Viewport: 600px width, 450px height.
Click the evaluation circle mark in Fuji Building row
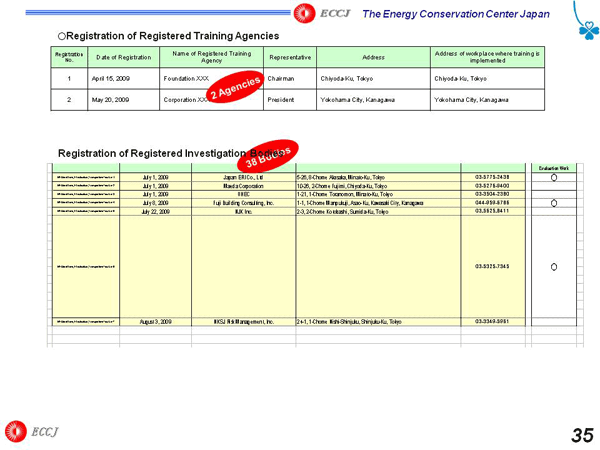coord(554,203)
